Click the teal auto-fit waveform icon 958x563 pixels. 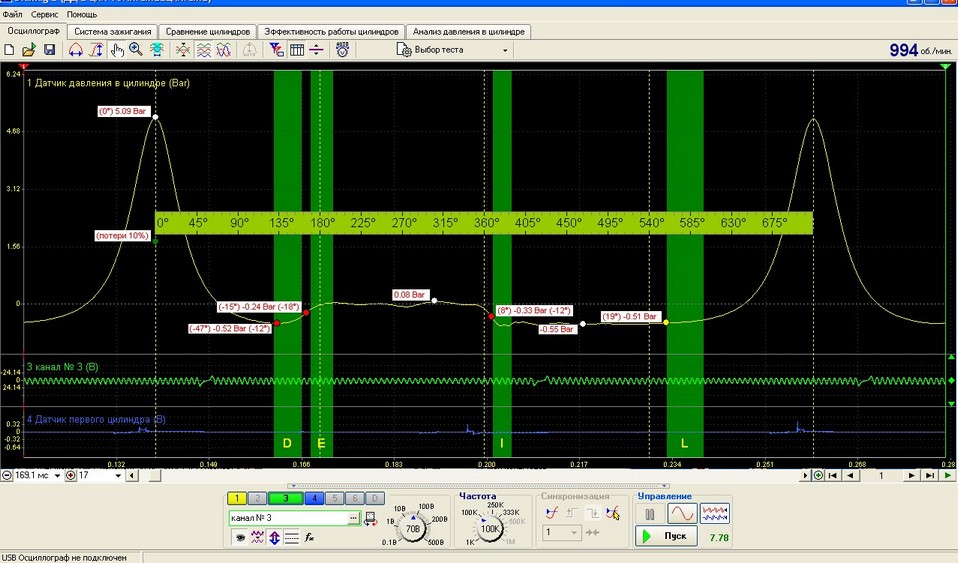tap(156, 50)
